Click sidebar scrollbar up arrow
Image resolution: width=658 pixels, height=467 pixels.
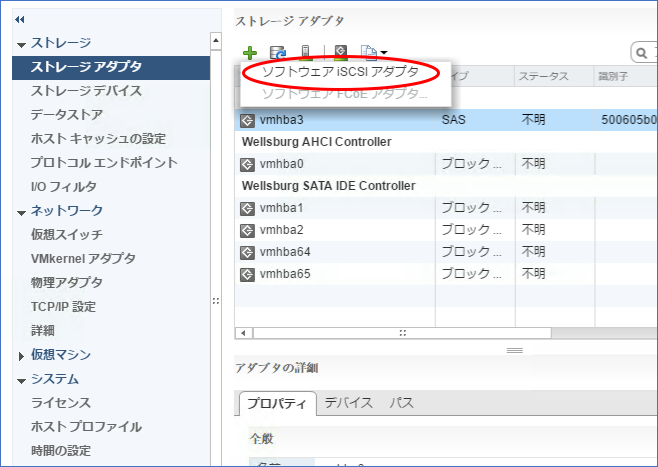tap(216, 41)
